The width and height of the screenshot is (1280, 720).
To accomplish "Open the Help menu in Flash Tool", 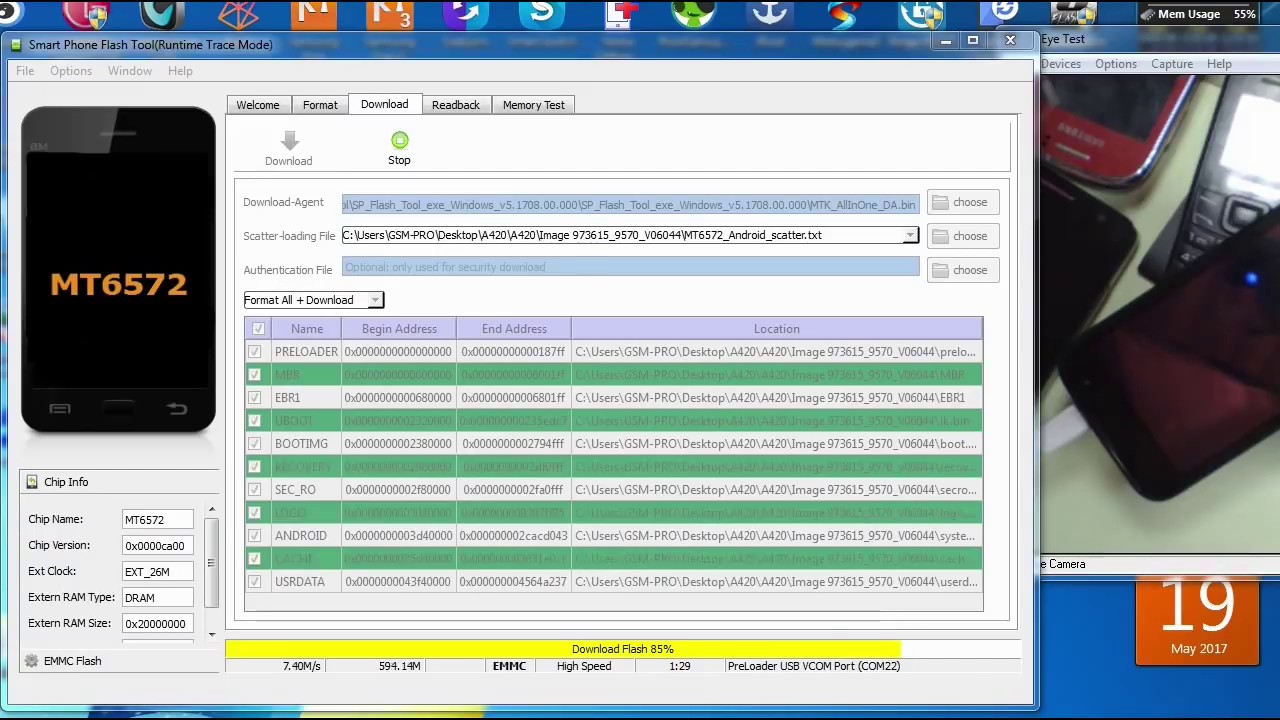I will [x=180, y=71].
